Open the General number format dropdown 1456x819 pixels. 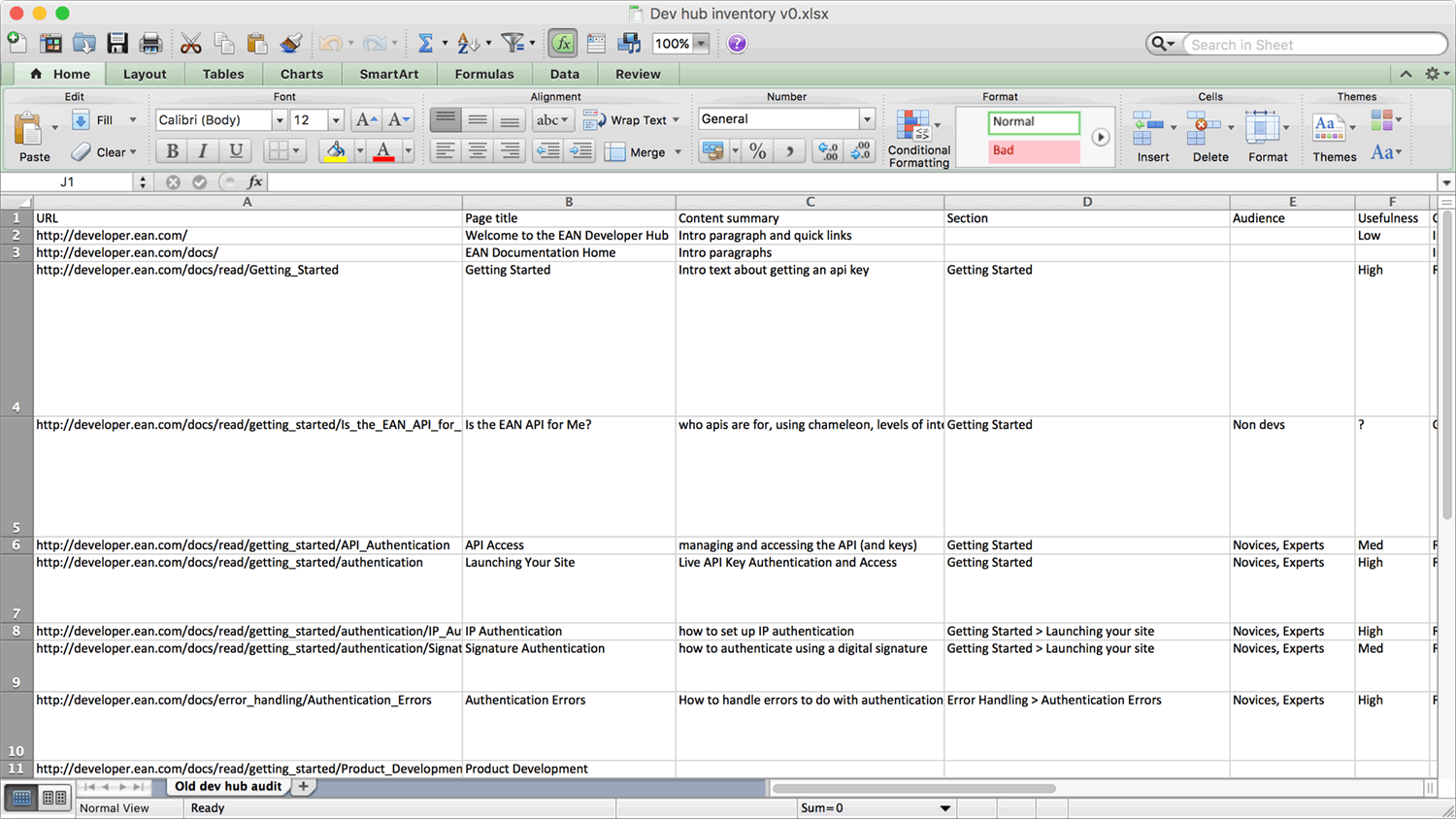867,119
